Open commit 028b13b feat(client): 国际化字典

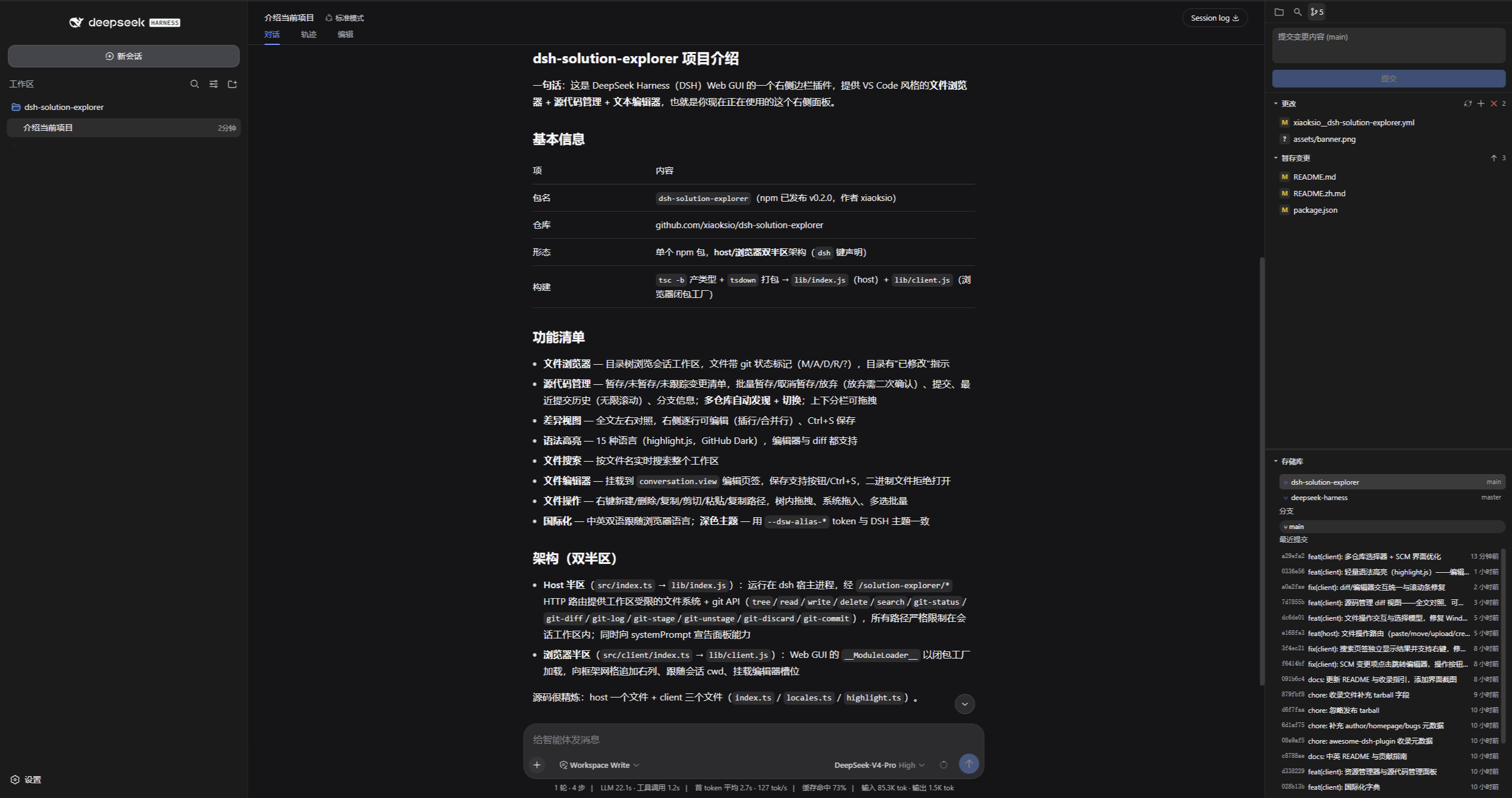click(x=1390, y=787)
